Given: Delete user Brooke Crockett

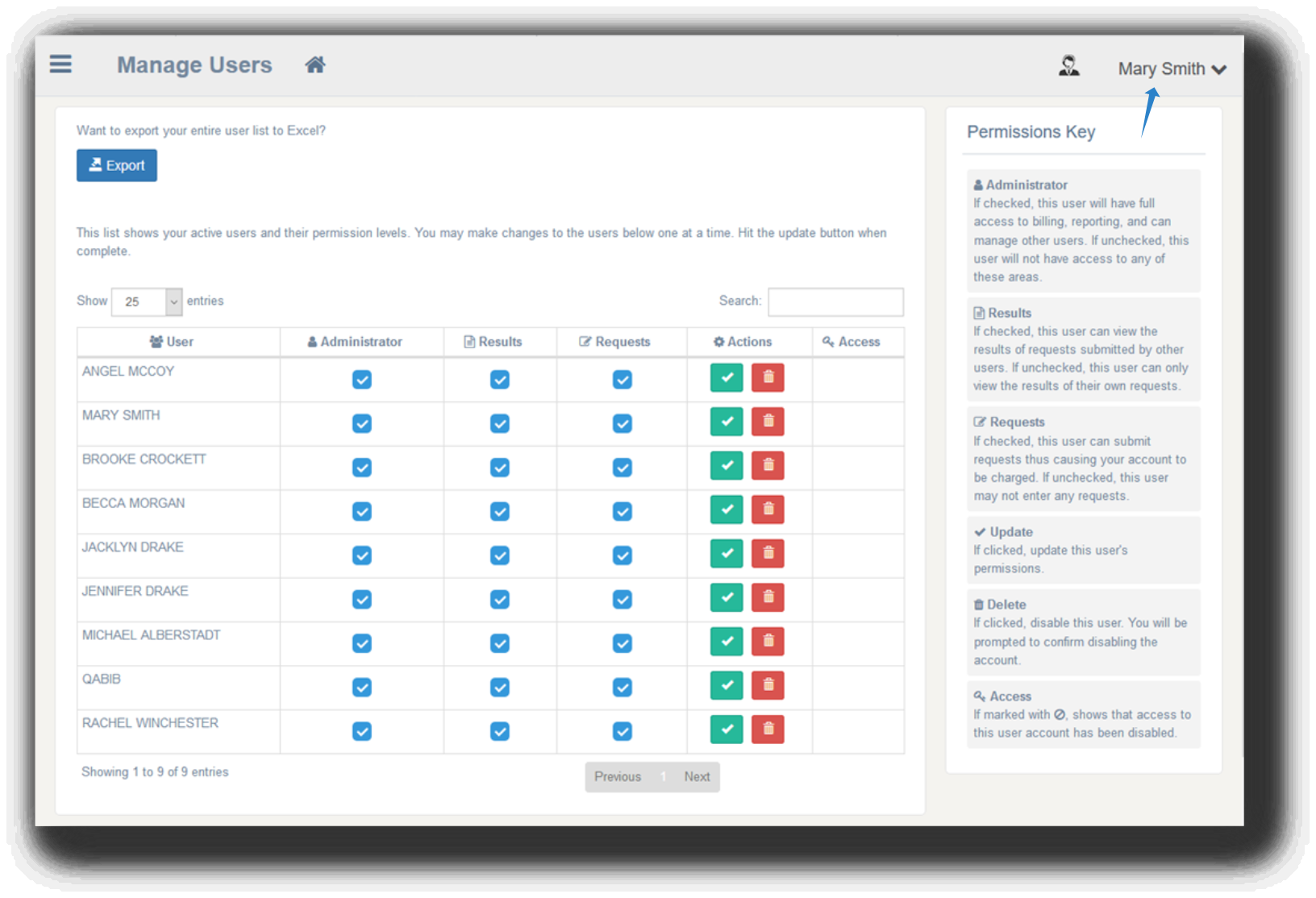Looking at the screenshot, I should 768,465.
